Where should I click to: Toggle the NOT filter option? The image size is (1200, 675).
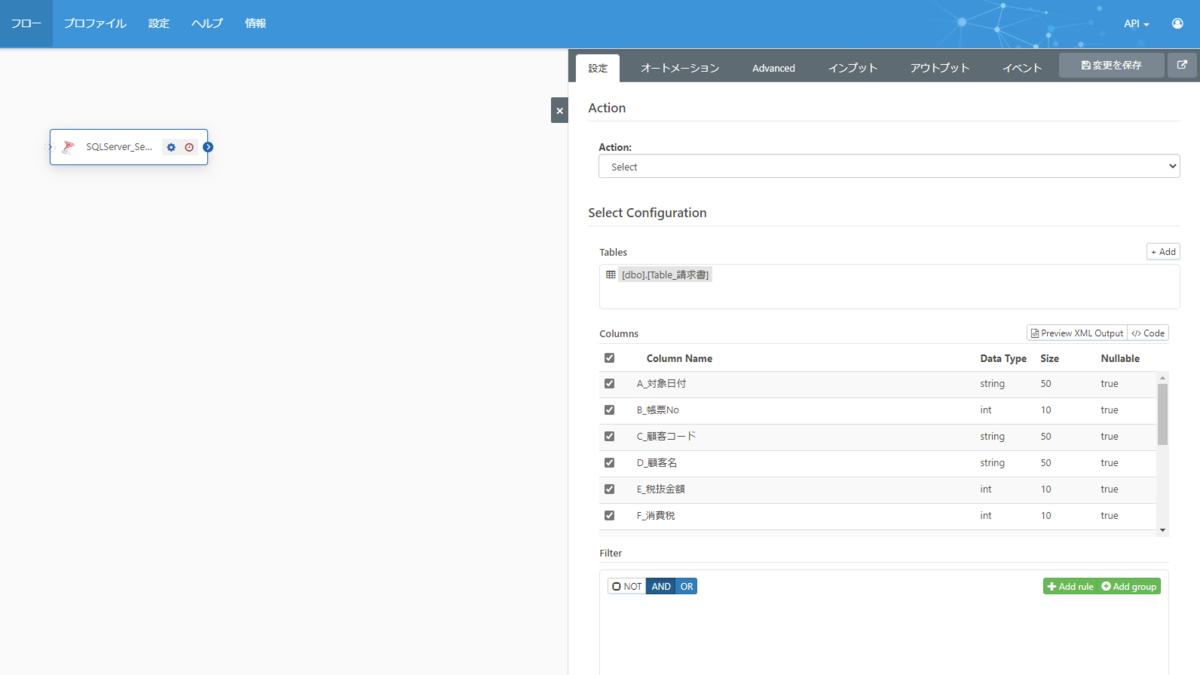(627, 586)
